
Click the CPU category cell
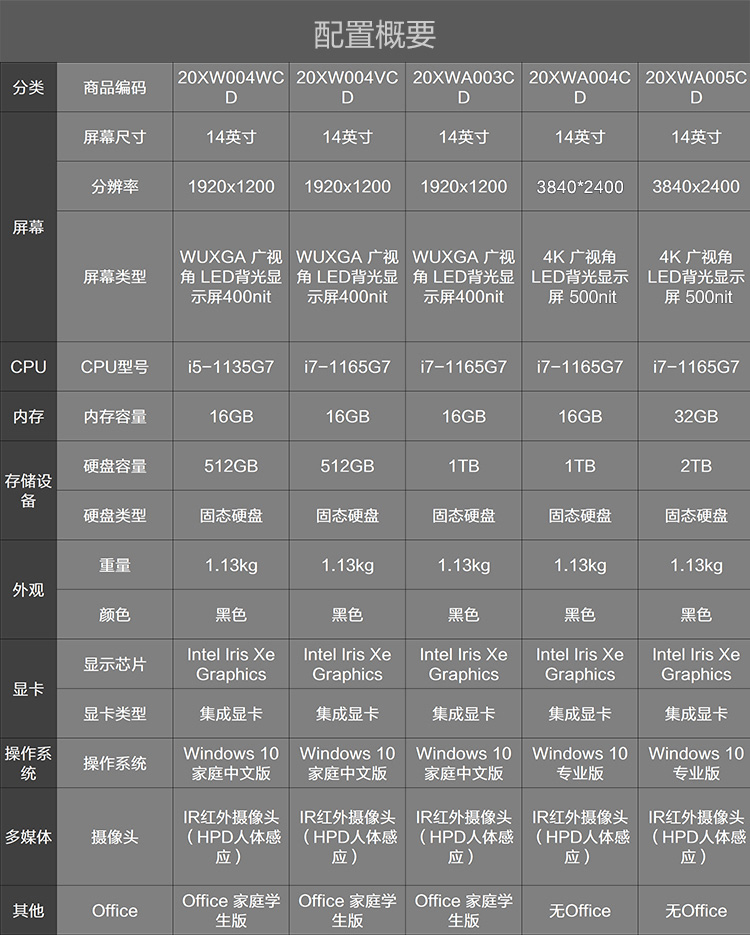click(x=28, y=367)
